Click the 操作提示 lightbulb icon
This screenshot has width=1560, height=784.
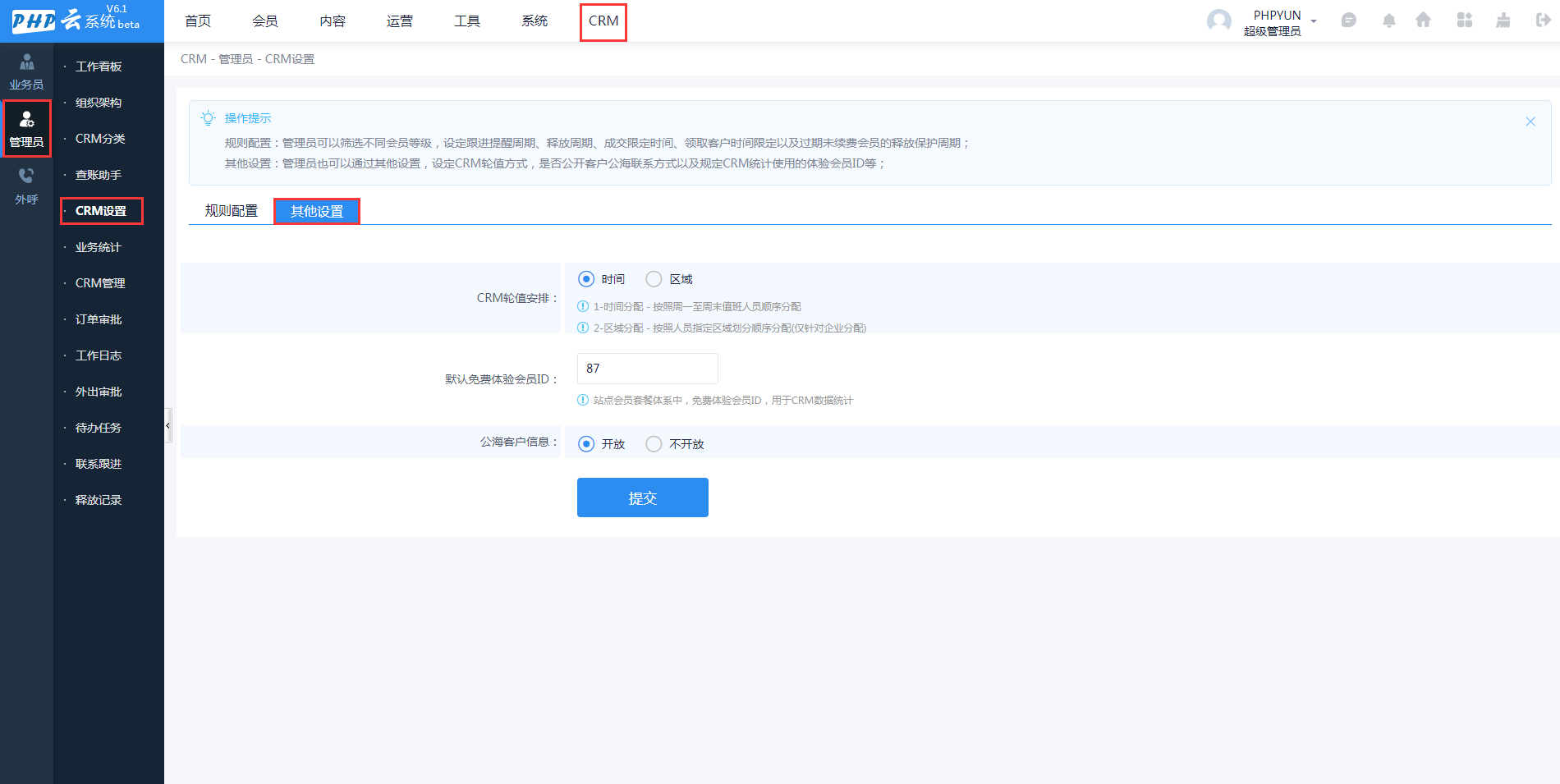point(208,117)
